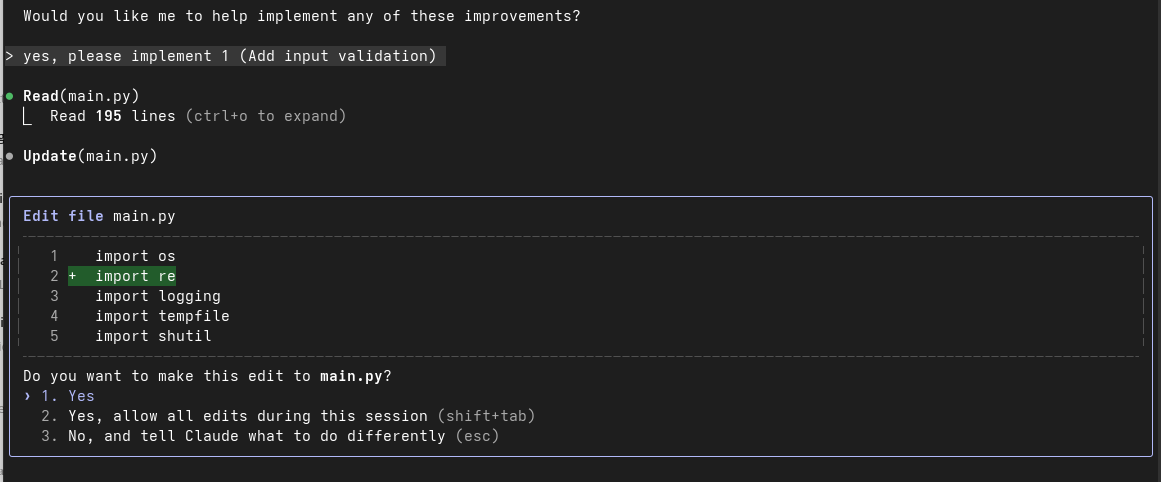Click the "(ctrl+o to expand)" hint
This screenshot has width=1161, height=482.
pos(266,116)
